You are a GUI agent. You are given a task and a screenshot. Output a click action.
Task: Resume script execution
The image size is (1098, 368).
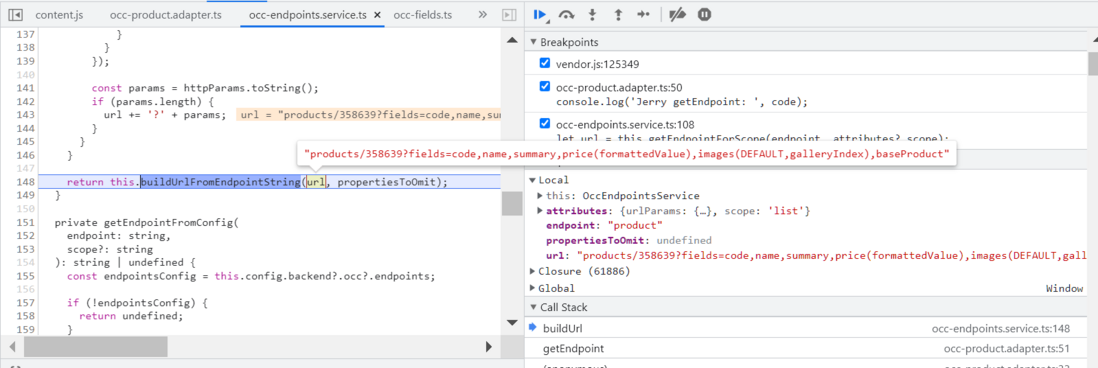tap(541, 14)
